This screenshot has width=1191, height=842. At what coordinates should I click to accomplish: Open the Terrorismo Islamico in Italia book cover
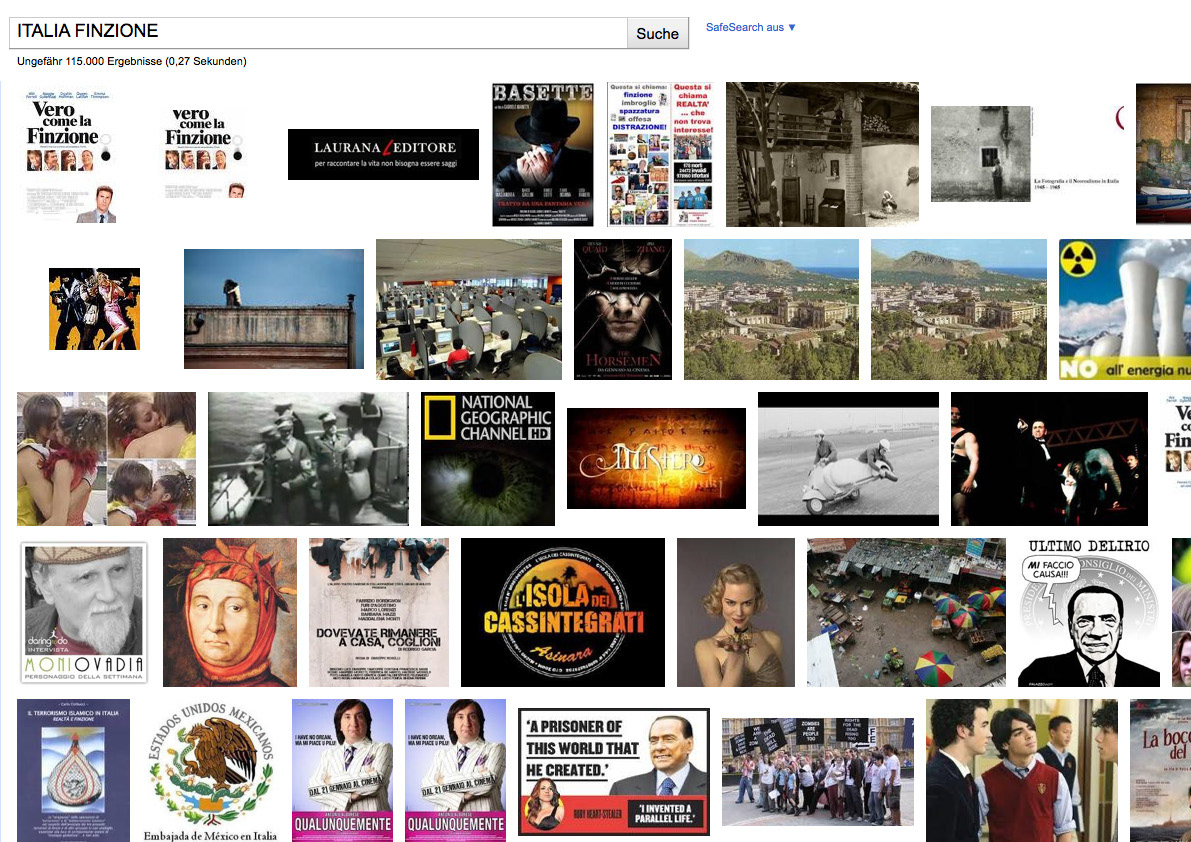74,770
